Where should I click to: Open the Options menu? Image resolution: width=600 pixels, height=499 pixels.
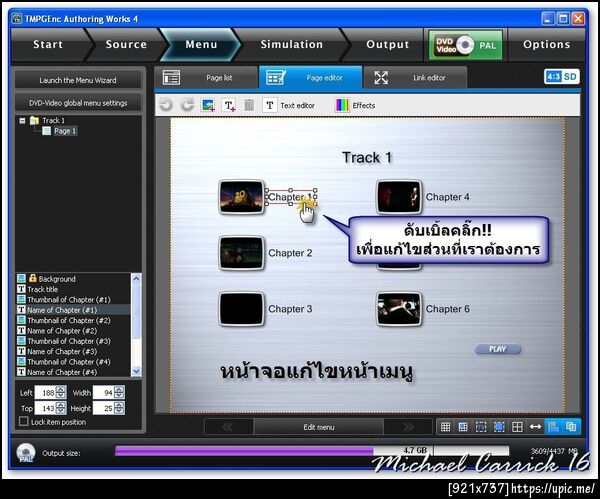click(x=546, y=44)
